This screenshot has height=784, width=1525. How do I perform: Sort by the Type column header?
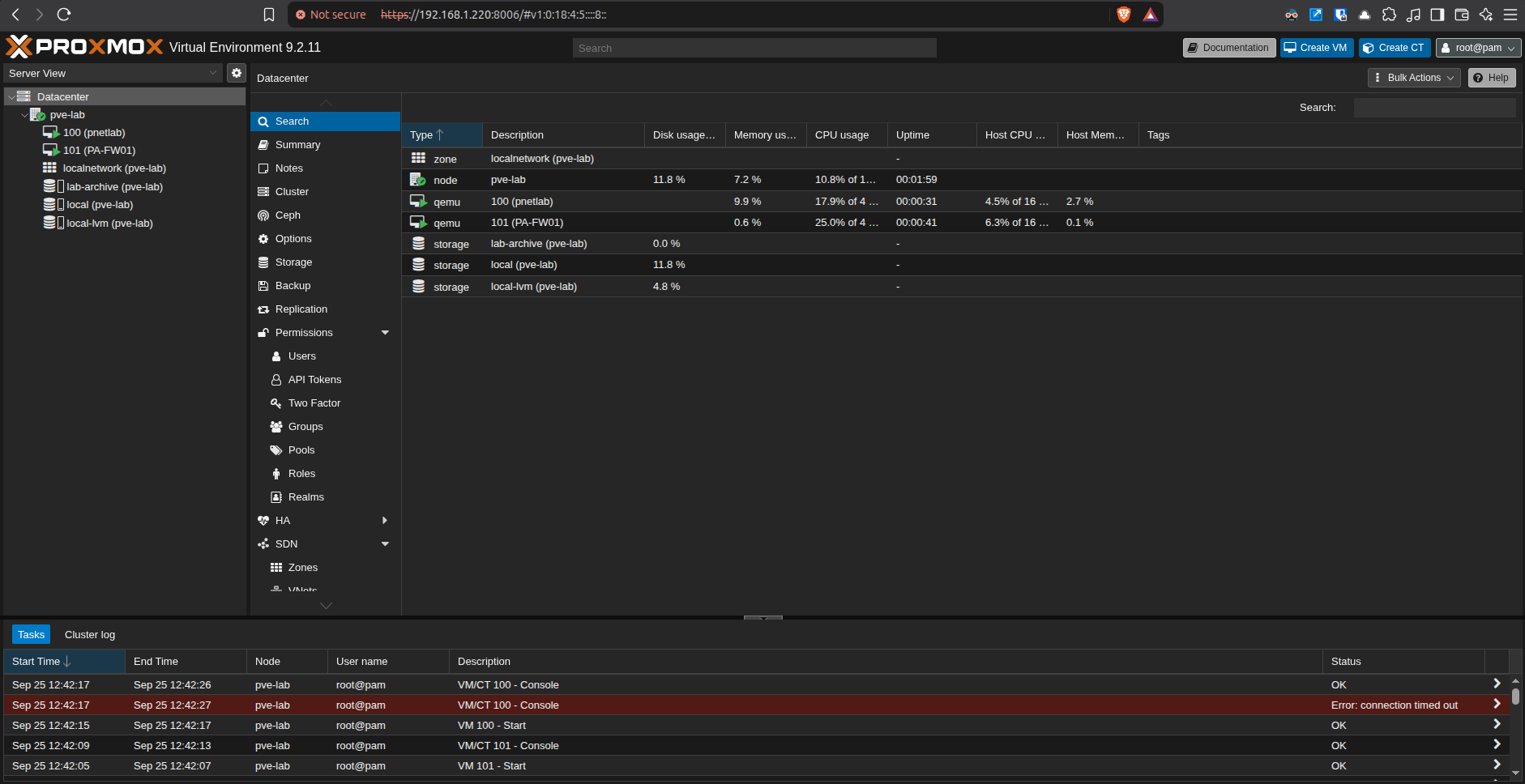(442, 135)
